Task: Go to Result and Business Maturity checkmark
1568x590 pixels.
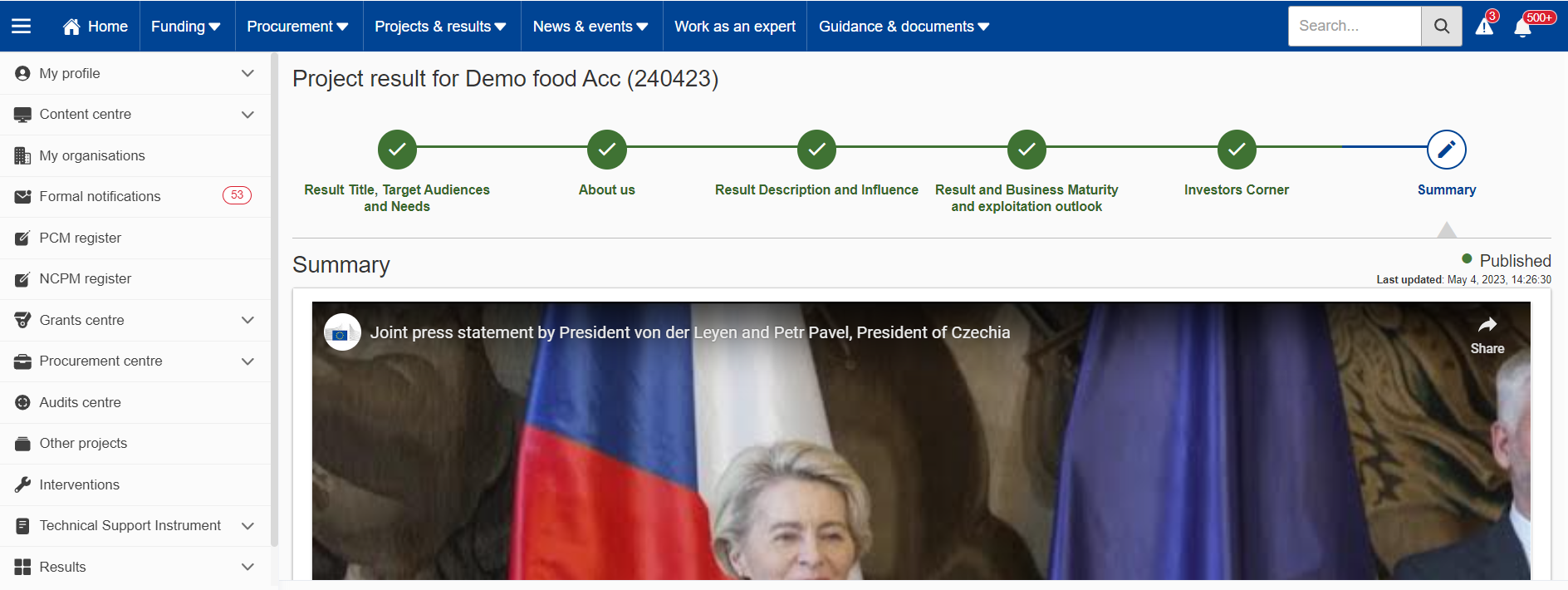Action: [x=1027, y=150]
